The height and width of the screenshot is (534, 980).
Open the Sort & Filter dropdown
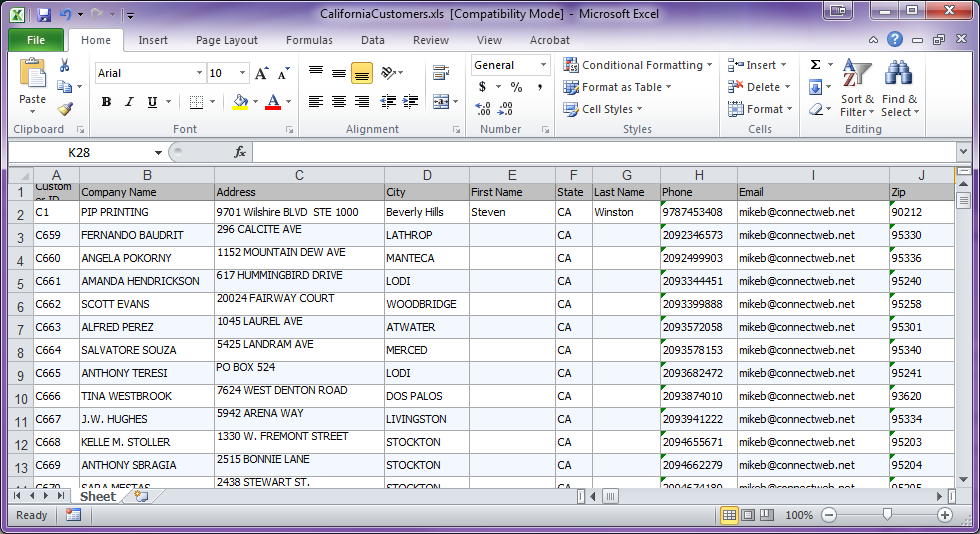[857, 88]
